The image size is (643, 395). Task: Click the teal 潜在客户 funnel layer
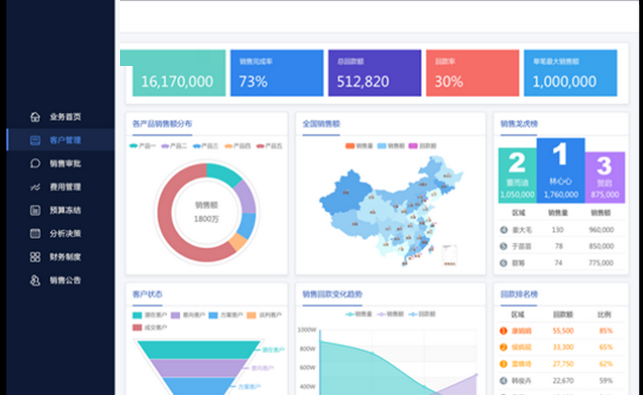point(198,350)
